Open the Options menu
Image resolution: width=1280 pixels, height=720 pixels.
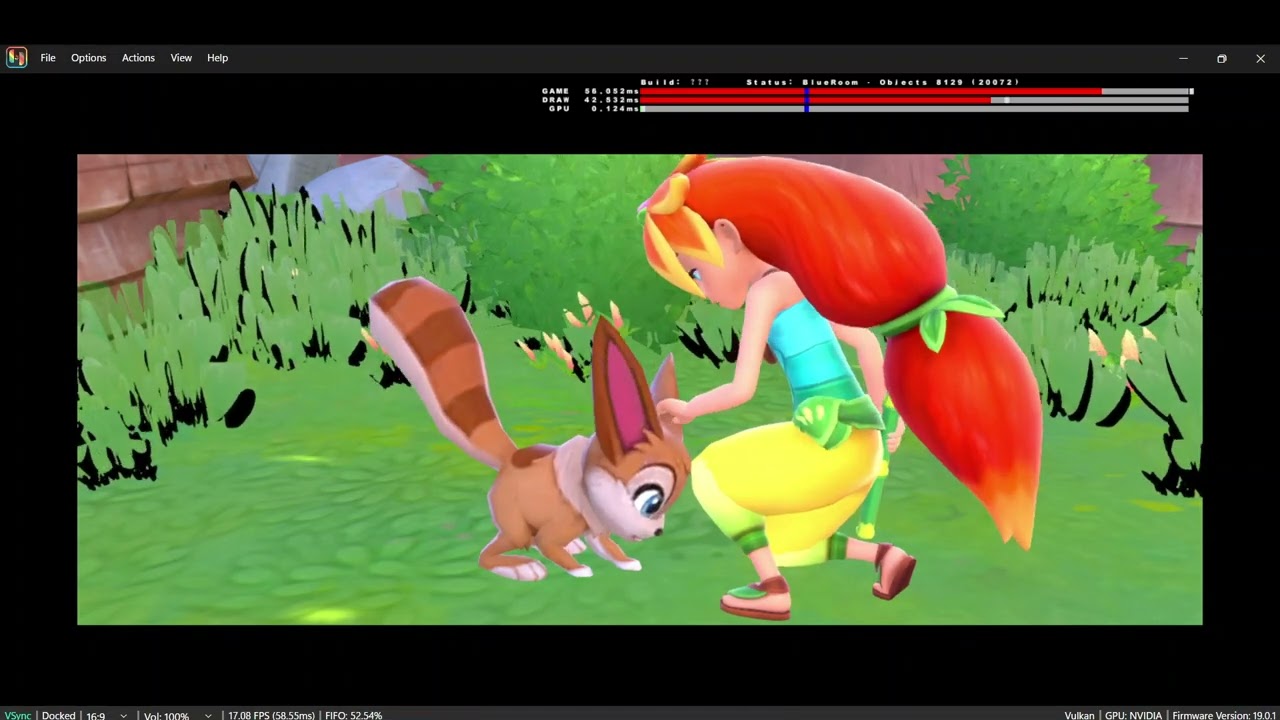[x=88, y=58]
